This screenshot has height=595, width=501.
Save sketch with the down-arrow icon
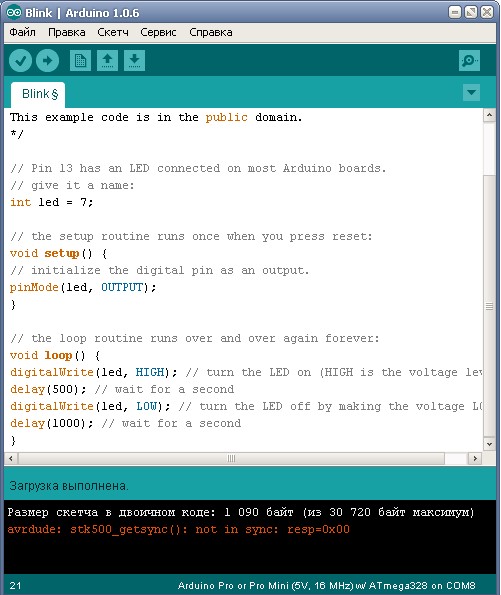point(134,61)
